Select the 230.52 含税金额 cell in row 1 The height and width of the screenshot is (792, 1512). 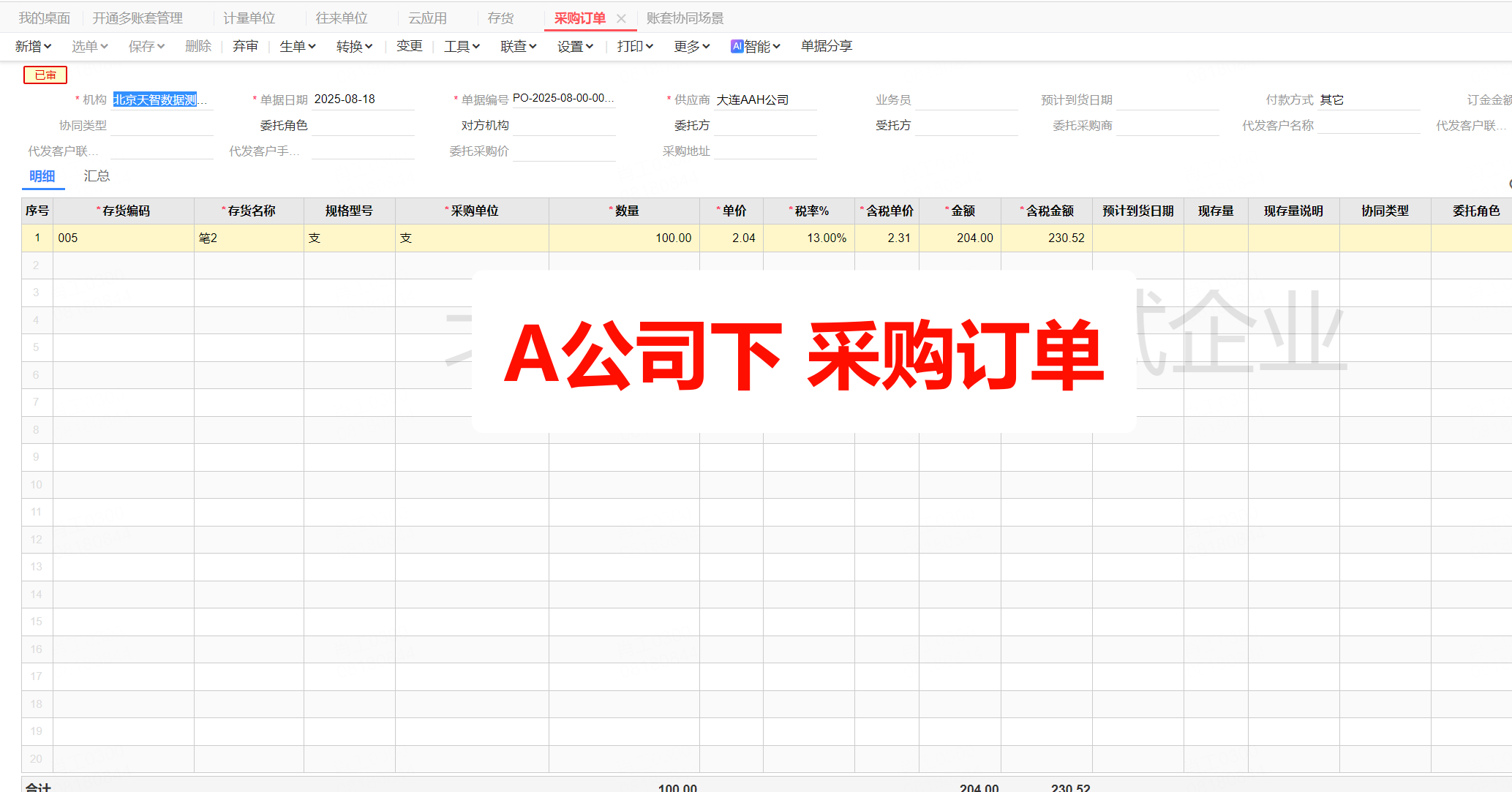click(x=1047, y=238)
